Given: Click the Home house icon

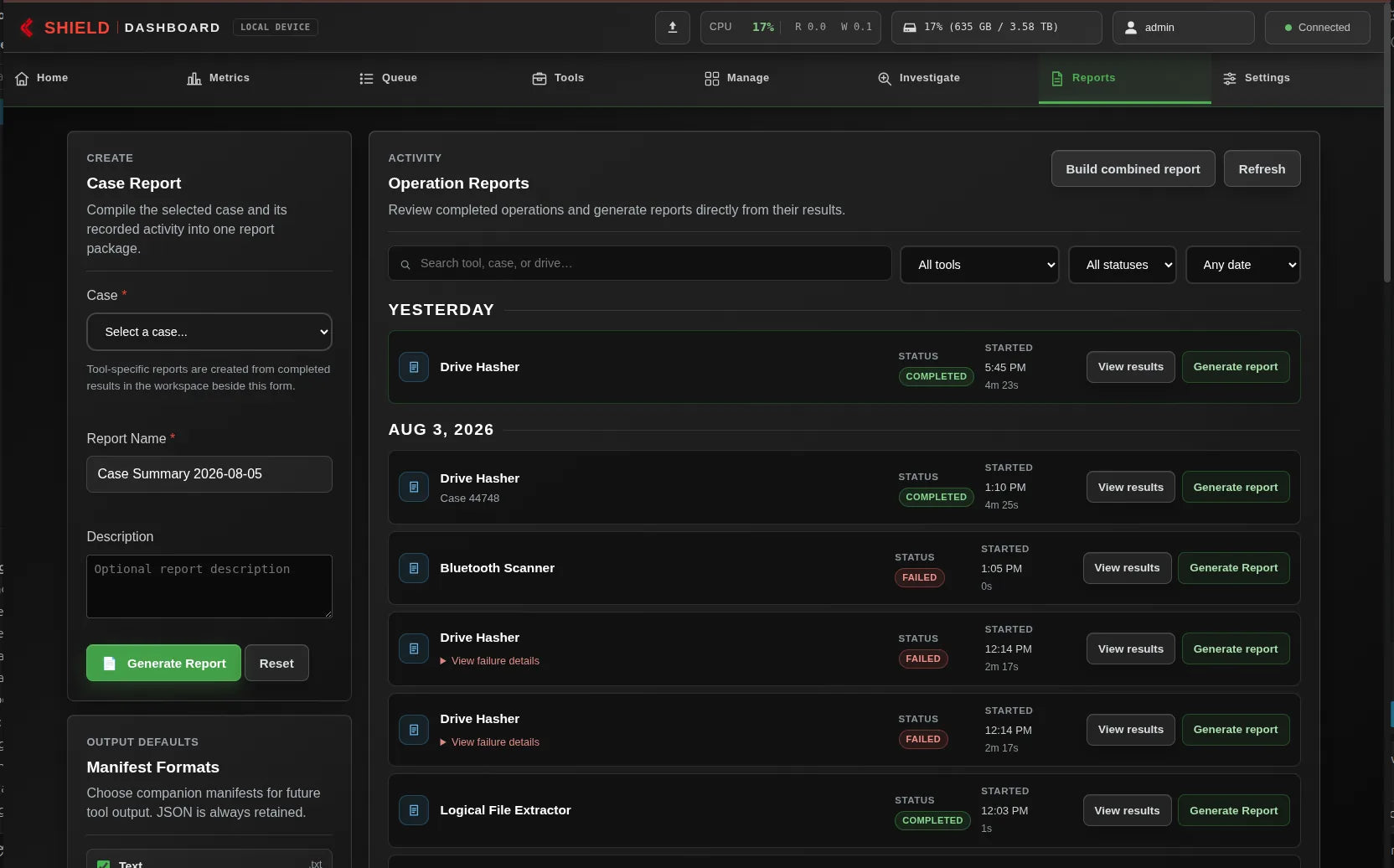Looking at the screenshot, I should pyautogui.click(x=22, y=78).
